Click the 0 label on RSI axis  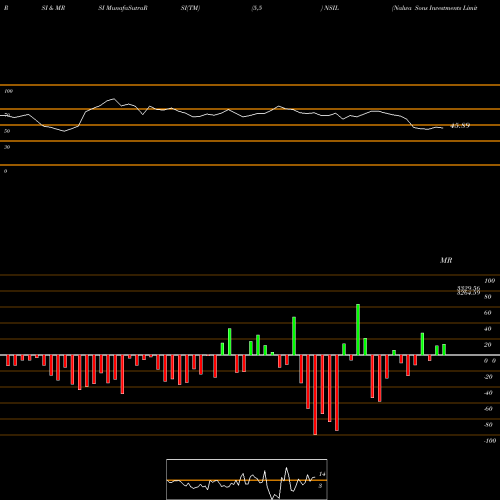click(x=5, y=171)
